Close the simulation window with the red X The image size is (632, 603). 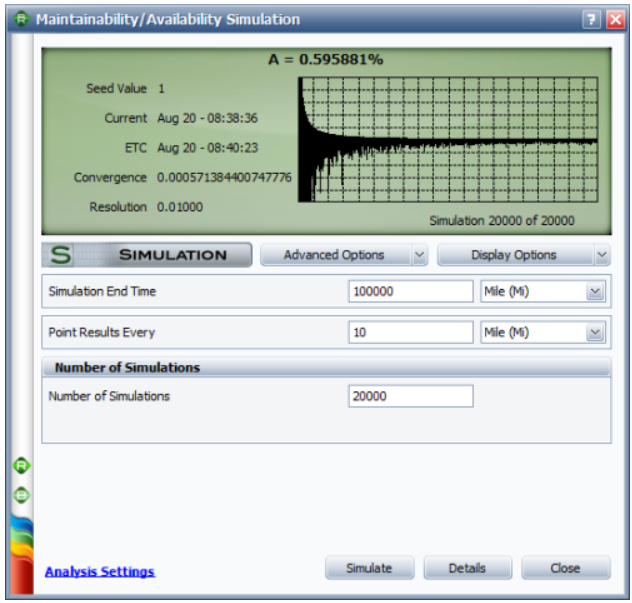click(615, 19)
